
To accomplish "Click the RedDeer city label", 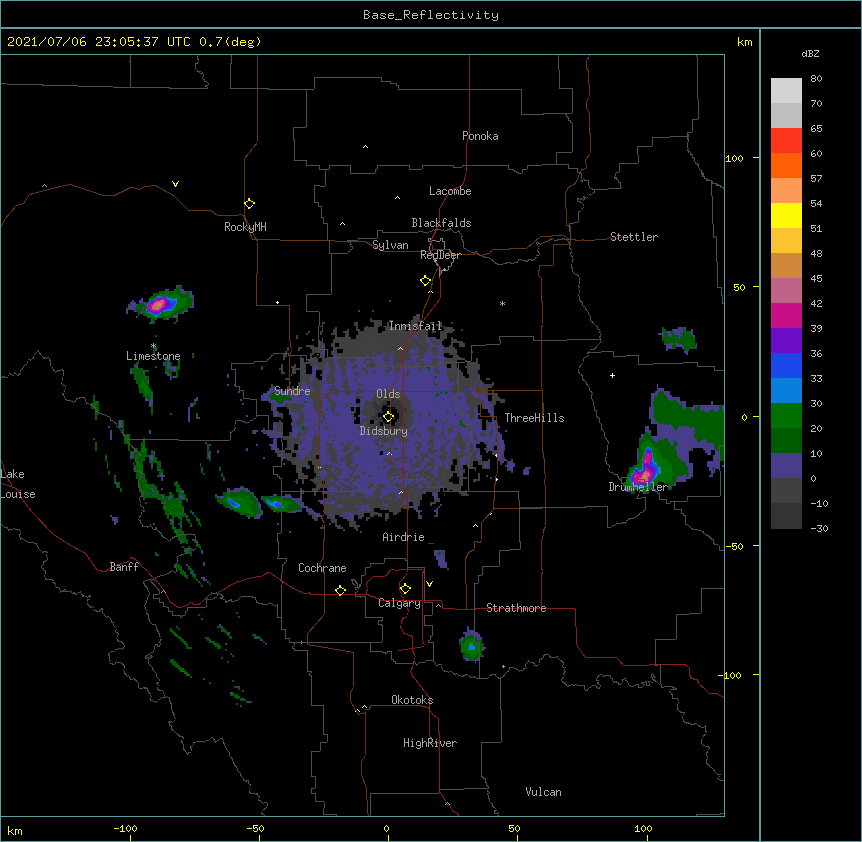I will pyautogui.click(x=440, y=255).
